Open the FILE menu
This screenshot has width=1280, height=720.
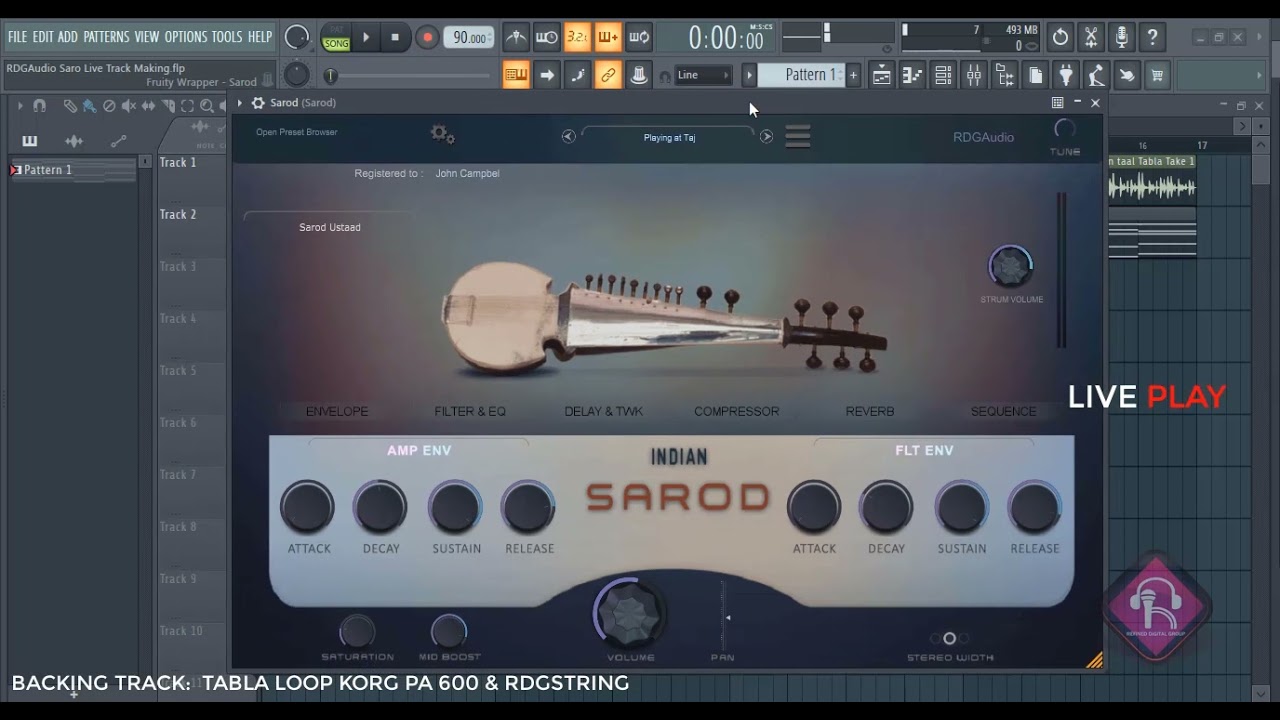17,37
